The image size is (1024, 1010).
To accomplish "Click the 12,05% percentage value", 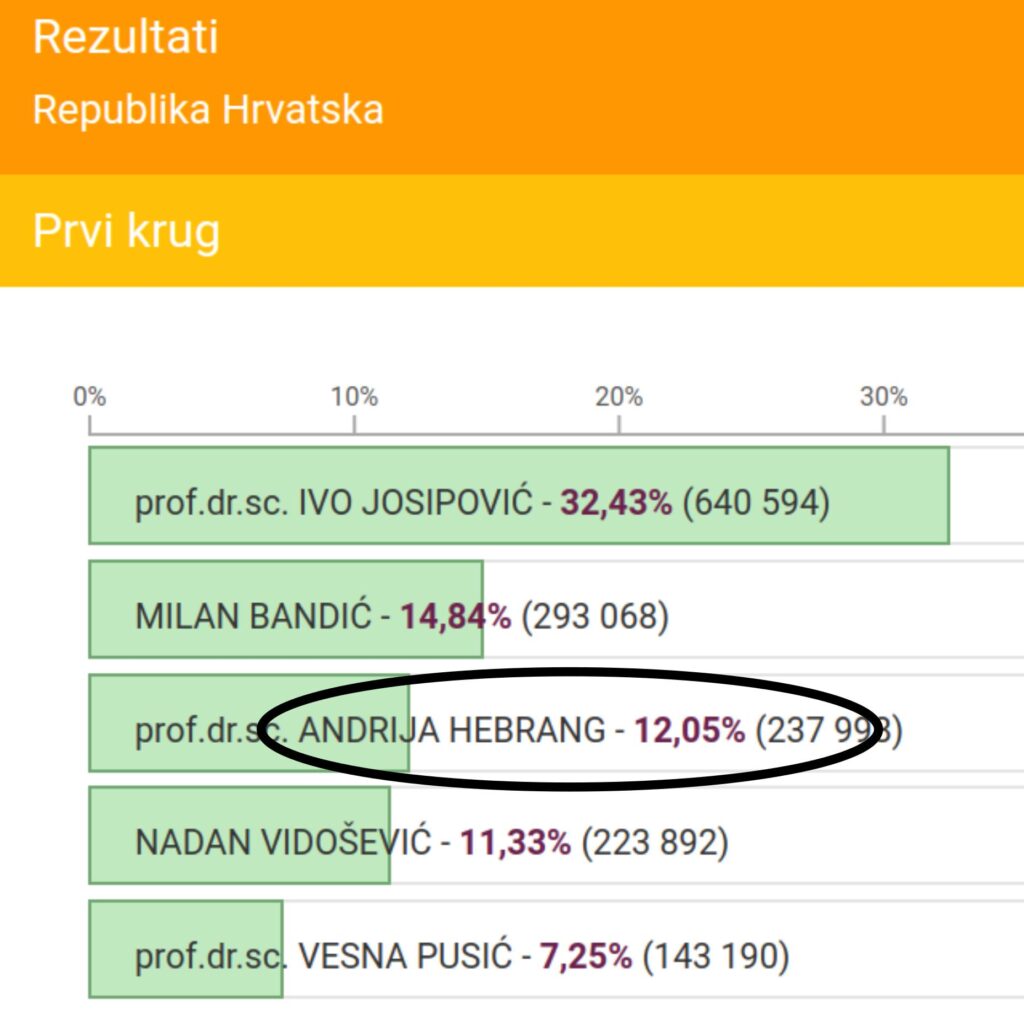I will [690, 730].
